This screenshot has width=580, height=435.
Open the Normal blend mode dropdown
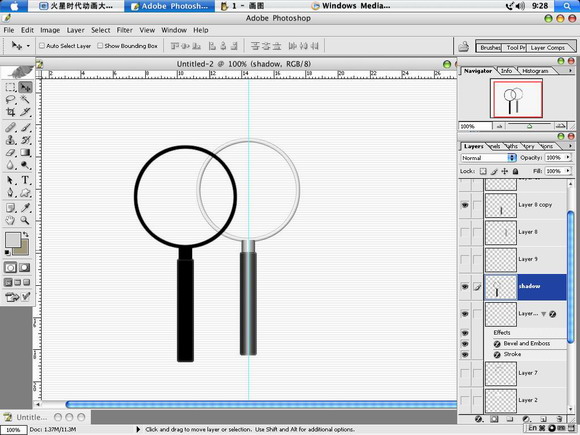[489, 158]
